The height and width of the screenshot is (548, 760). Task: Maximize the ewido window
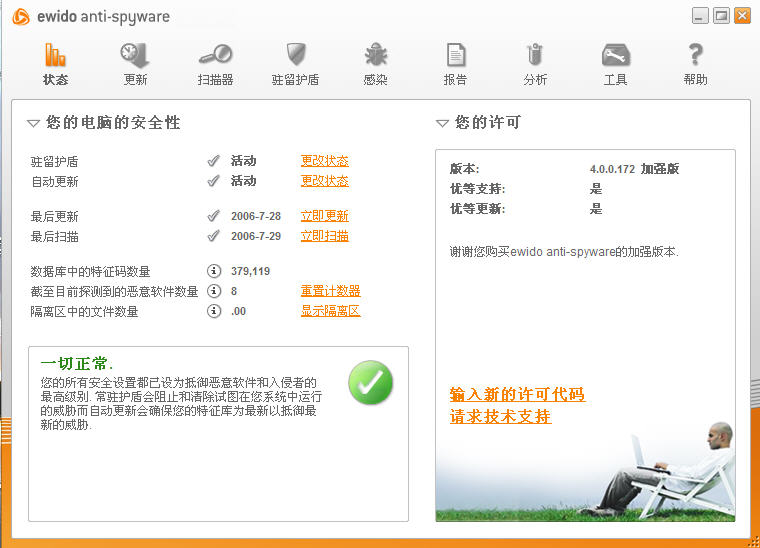pyautogui.click(x=721, y=16)
